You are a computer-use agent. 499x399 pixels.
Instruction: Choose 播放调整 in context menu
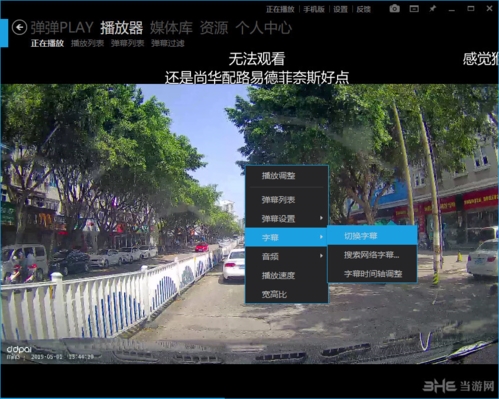pyautogui.click(x=287, y=176)
